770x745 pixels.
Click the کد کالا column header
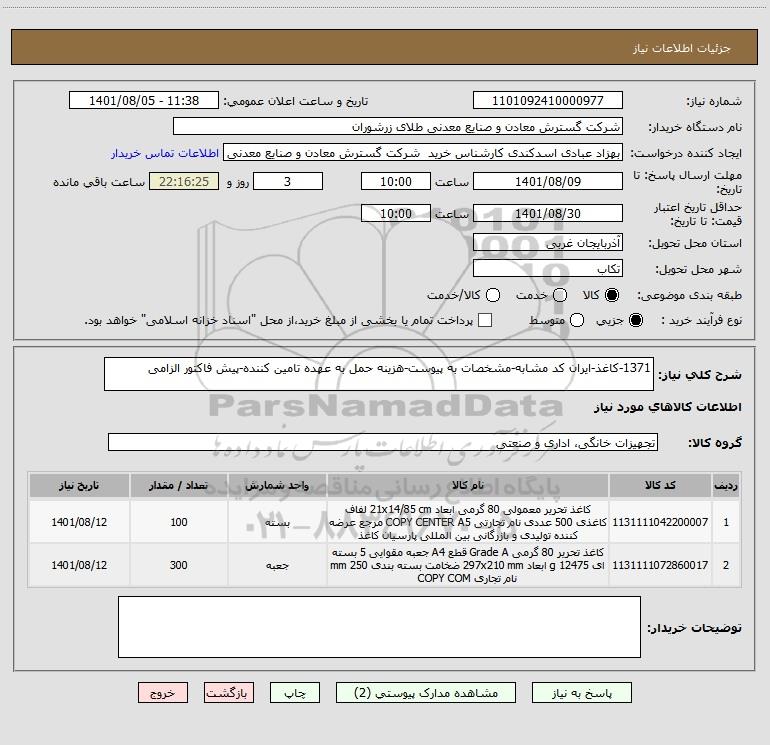pos(660,485)
